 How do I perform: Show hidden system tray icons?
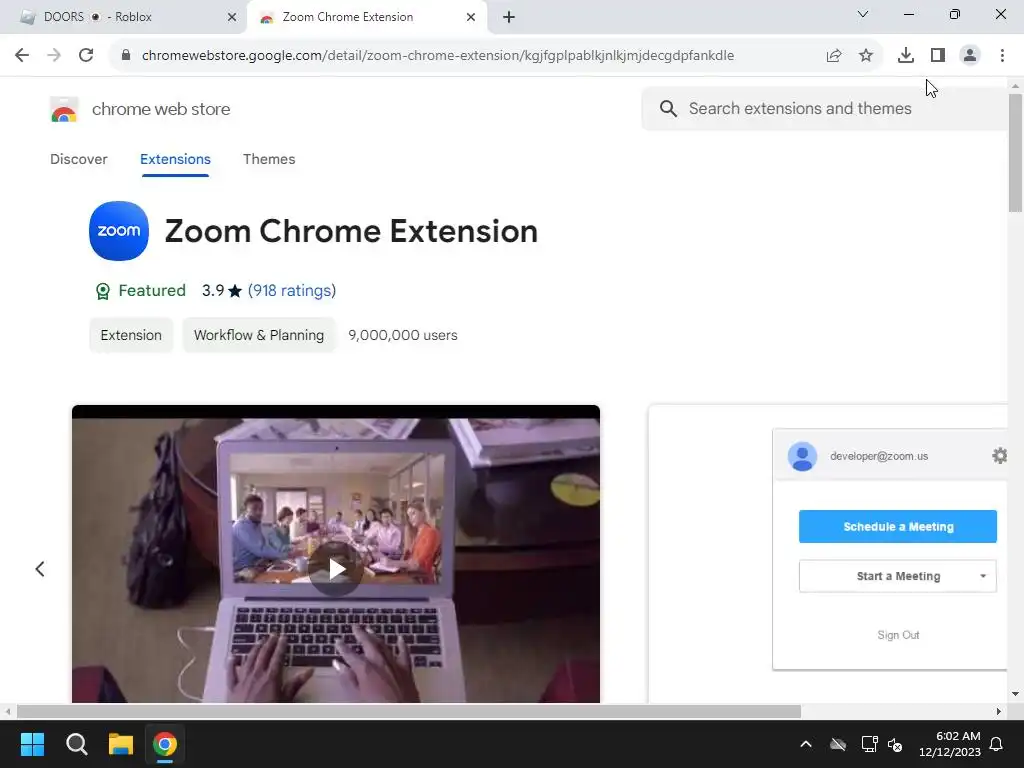[x=806, y=744]
